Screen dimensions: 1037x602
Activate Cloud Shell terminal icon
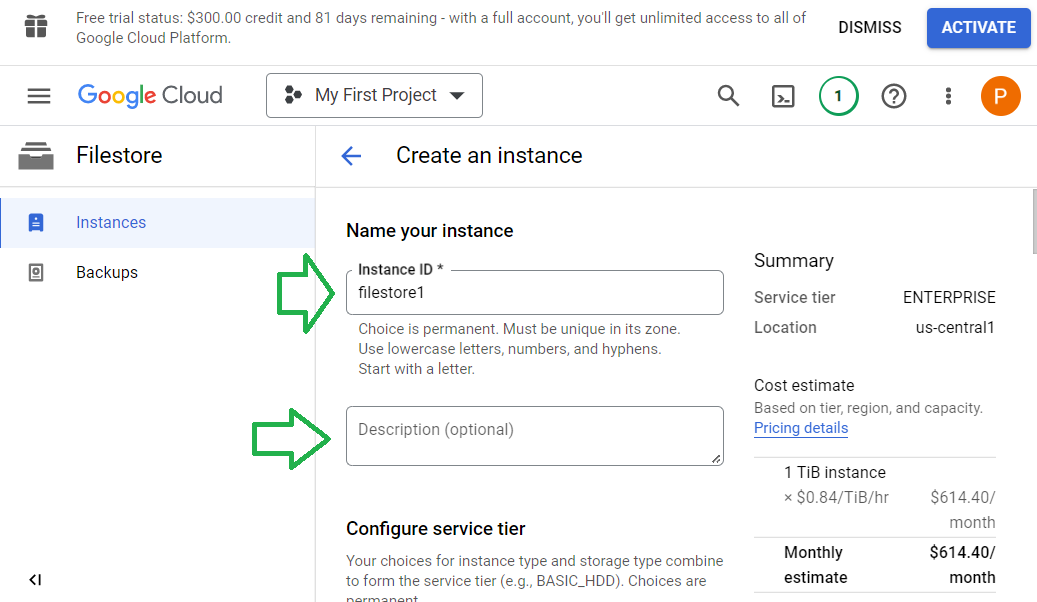tap(783, 96)
